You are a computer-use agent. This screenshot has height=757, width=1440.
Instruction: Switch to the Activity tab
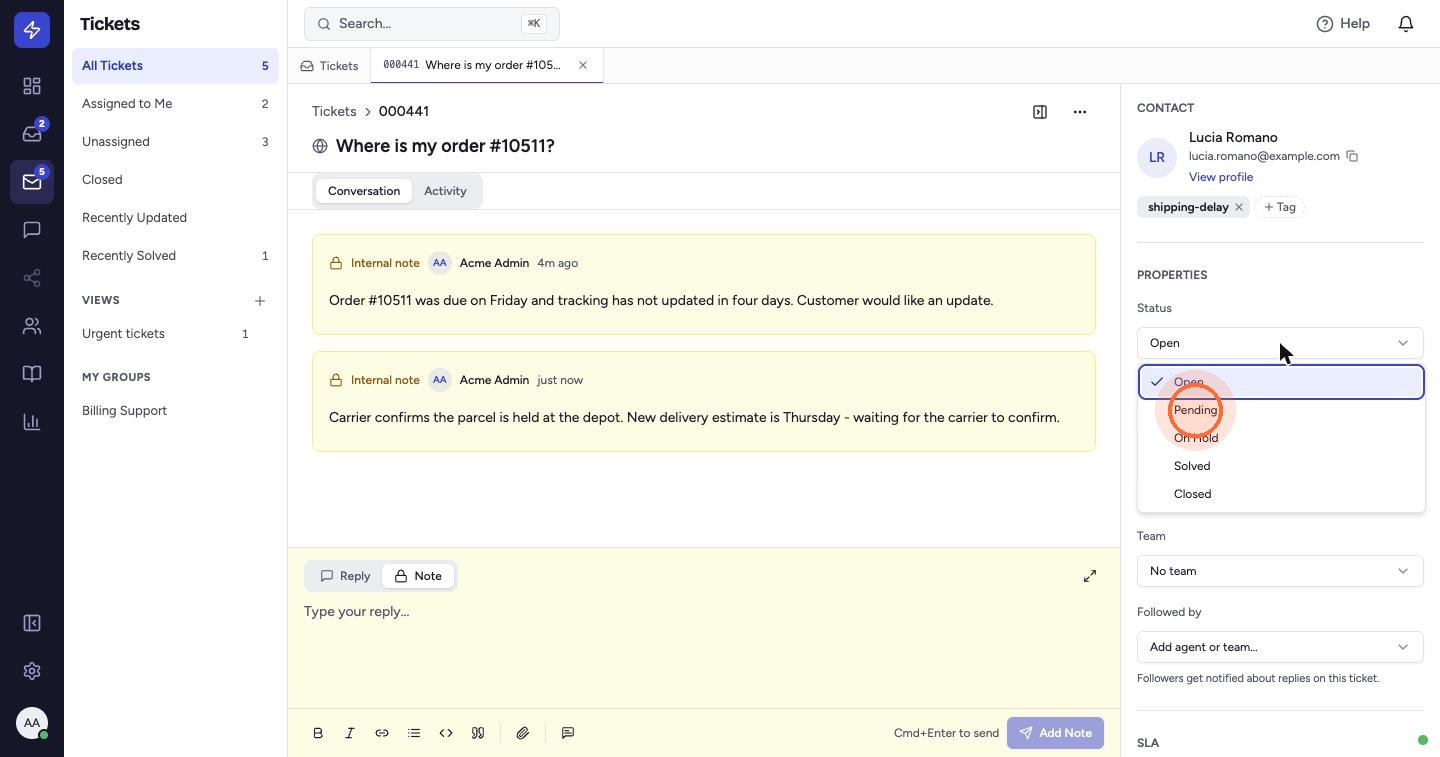tap(445, 191)
